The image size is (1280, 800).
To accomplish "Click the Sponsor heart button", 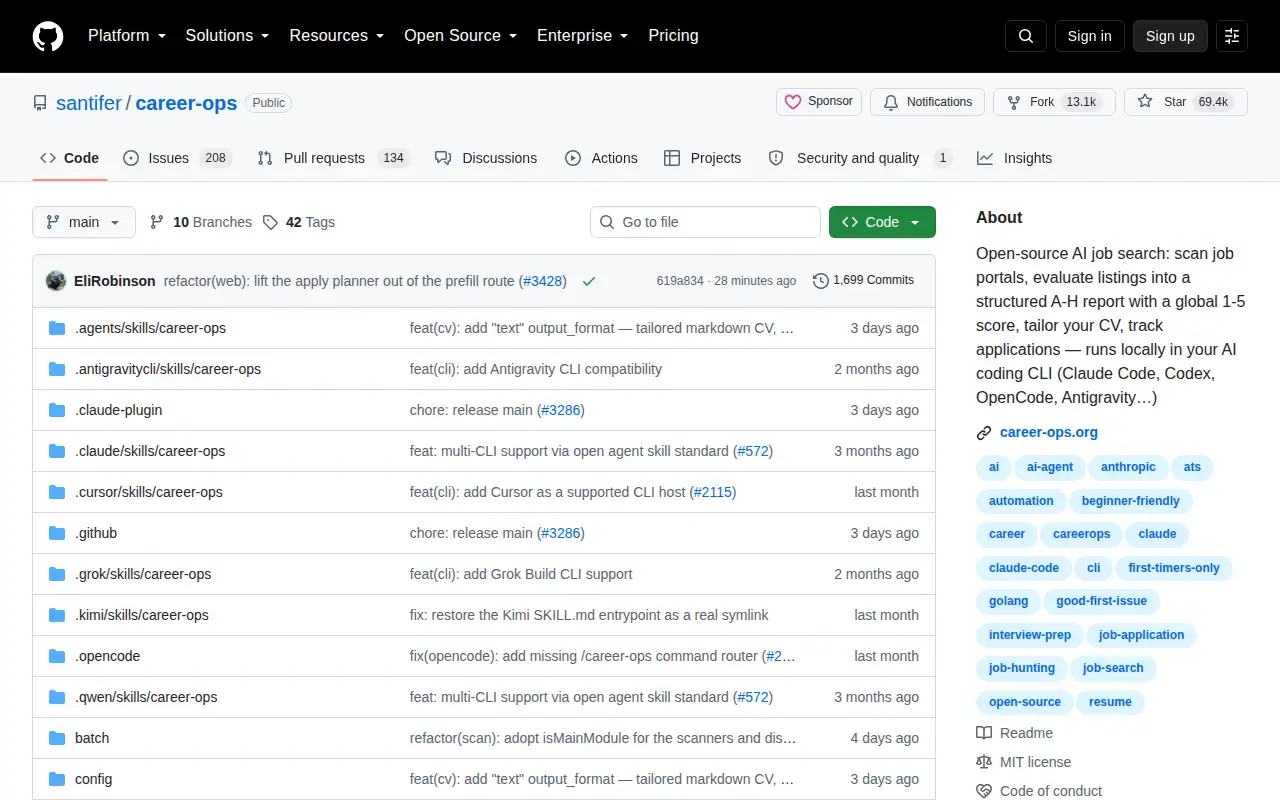I will (819, 102).
